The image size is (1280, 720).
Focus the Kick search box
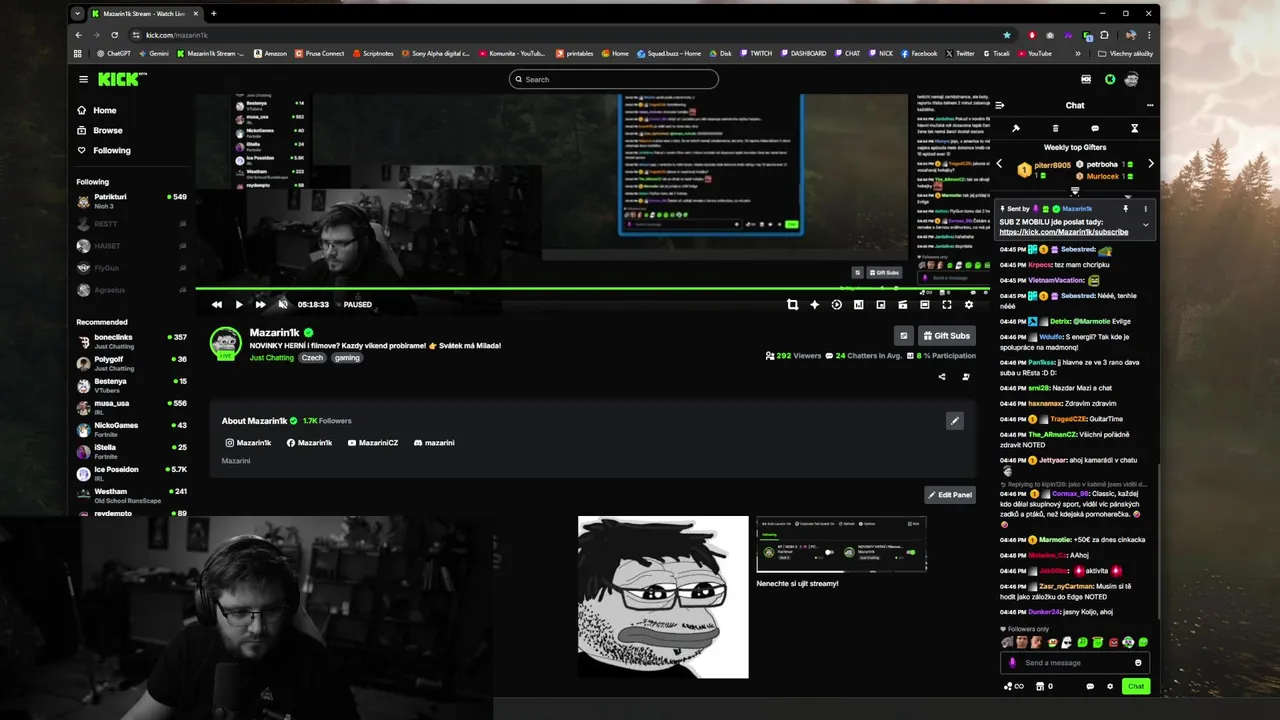coord(614,79)
